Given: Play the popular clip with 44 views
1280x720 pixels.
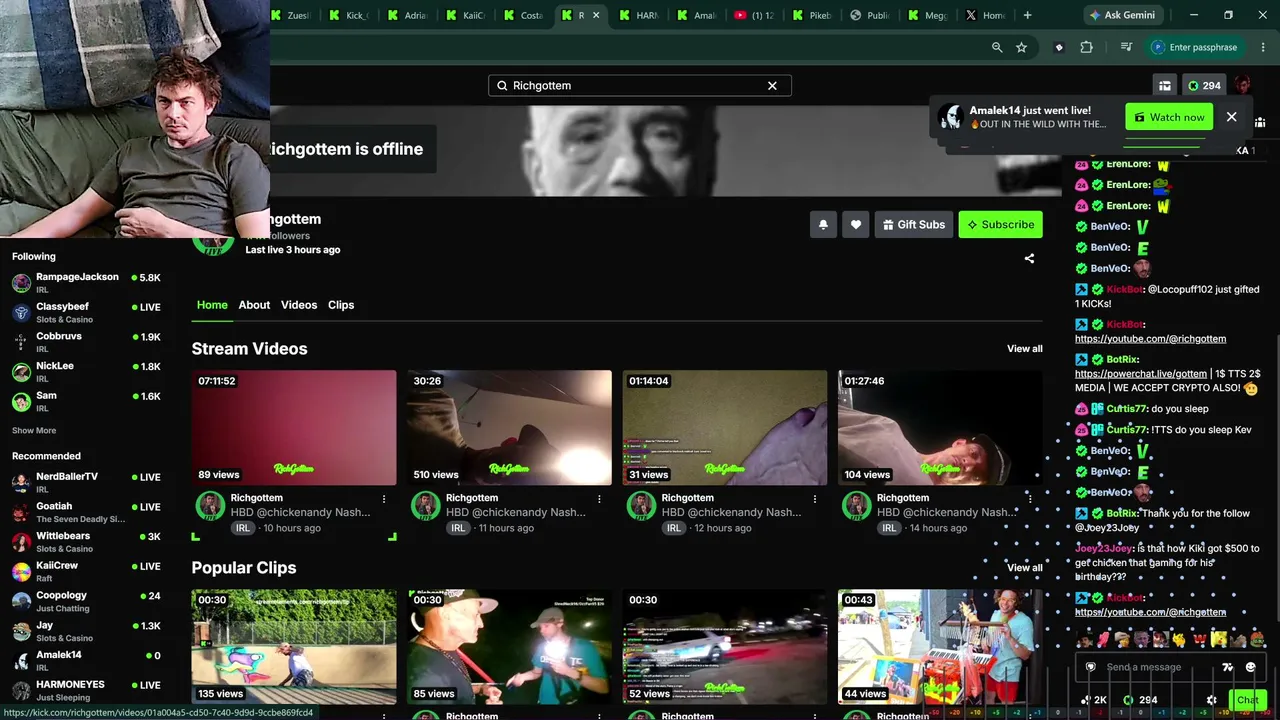Looking at the screenshot, I should pyautogui.click(x=940, y=647).
